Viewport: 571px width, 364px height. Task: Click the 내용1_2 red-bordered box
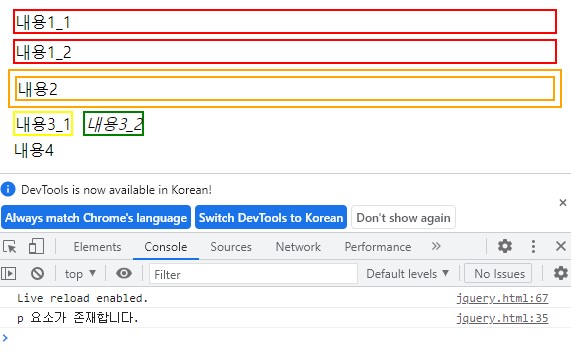click(x=285, y=52)
